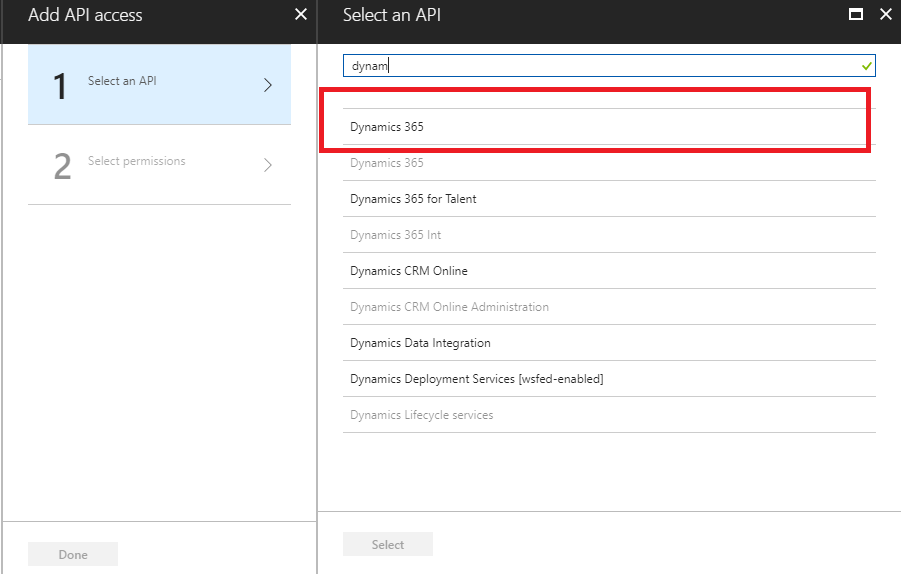The width and height of the screenshot is (901, 574).
Task: Pick Dynamics Deployment Services wsfed-enabled
Action: pos(476,379)
